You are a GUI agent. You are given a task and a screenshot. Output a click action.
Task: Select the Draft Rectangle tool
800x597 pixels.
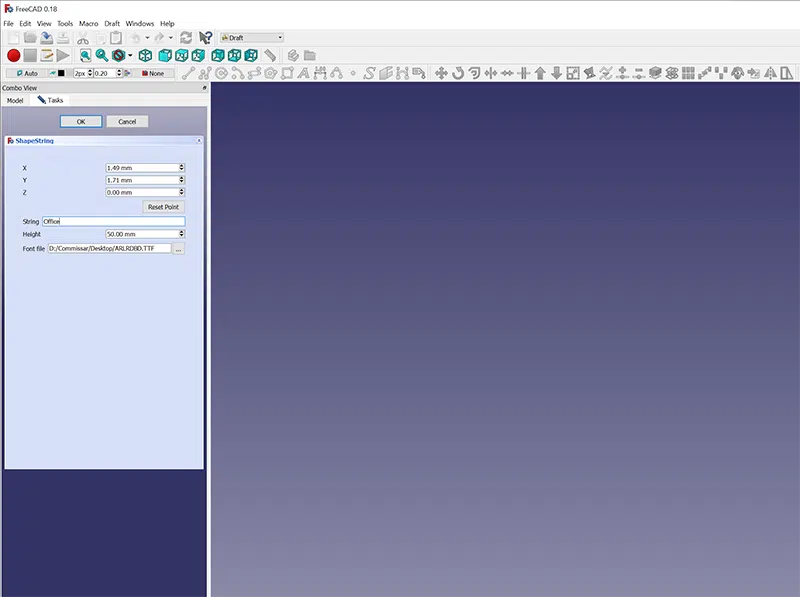(287, 73)
